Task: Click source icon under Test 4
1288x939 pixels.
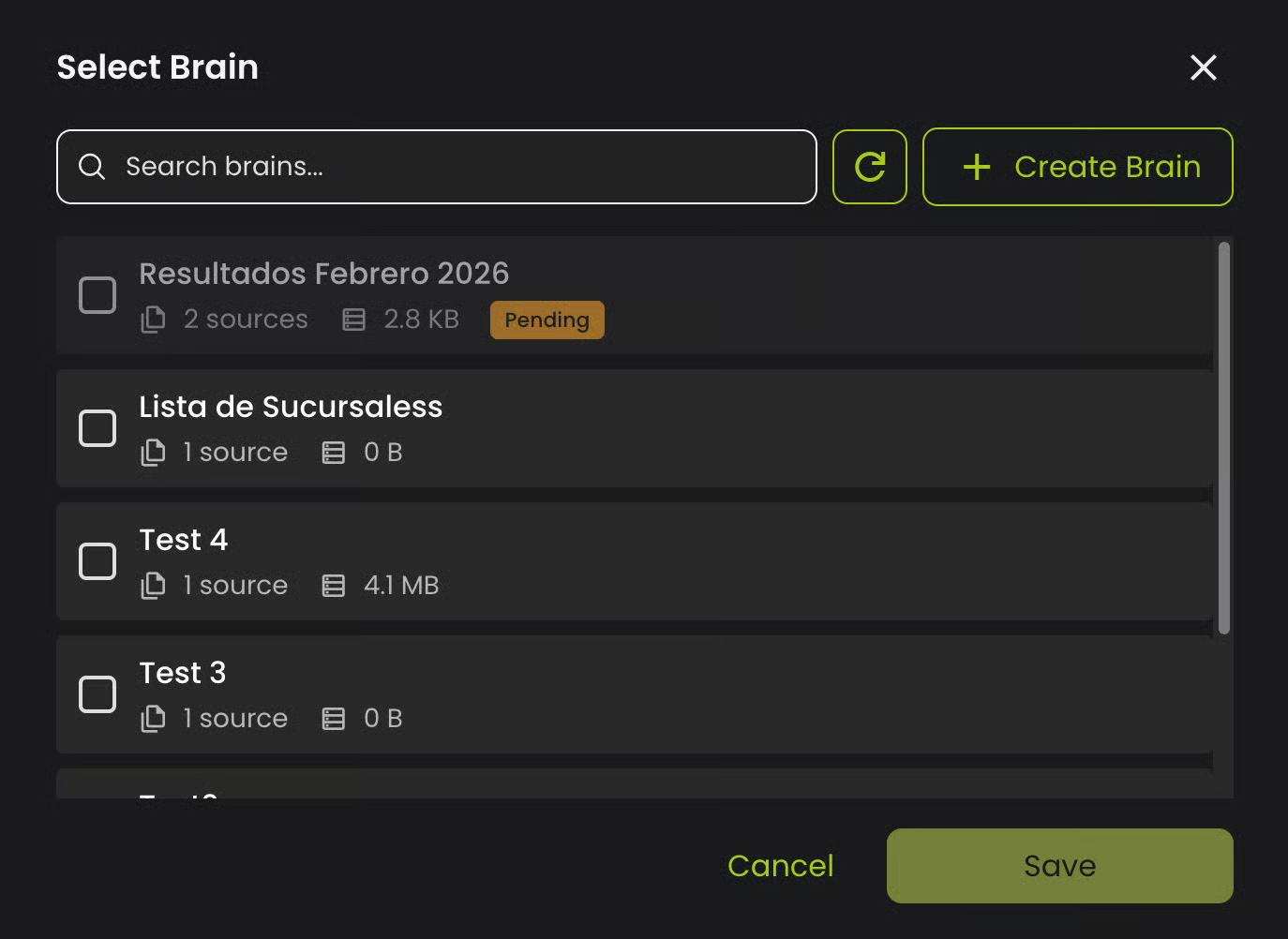Action: [x=153, y=586]
